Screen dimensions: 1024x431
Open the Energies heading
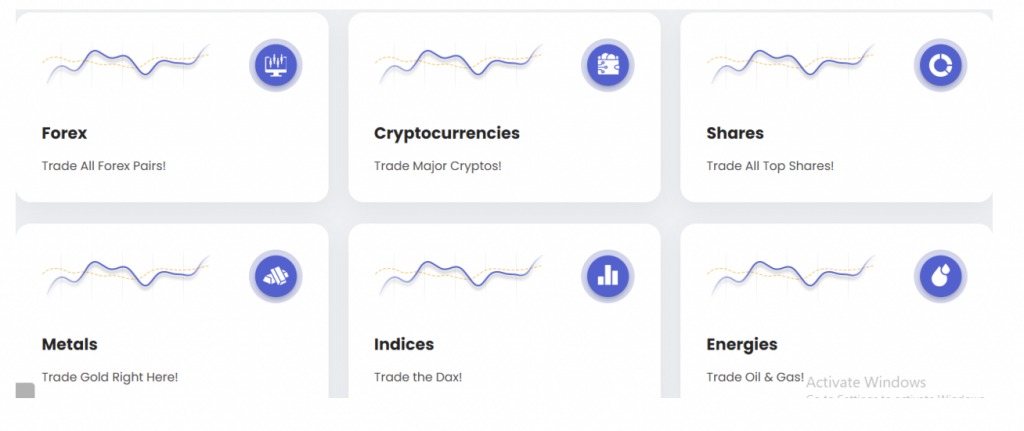[741, 344]
